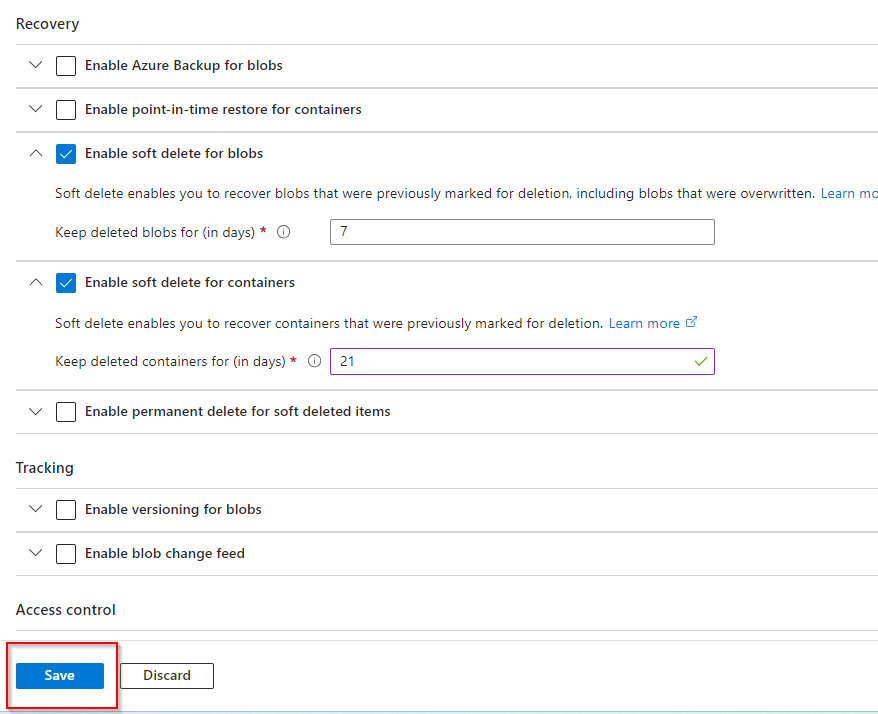Enable Azure Backup for blobs checkbox
Viewport: 878px width, 714px height.
coord(66,66)
